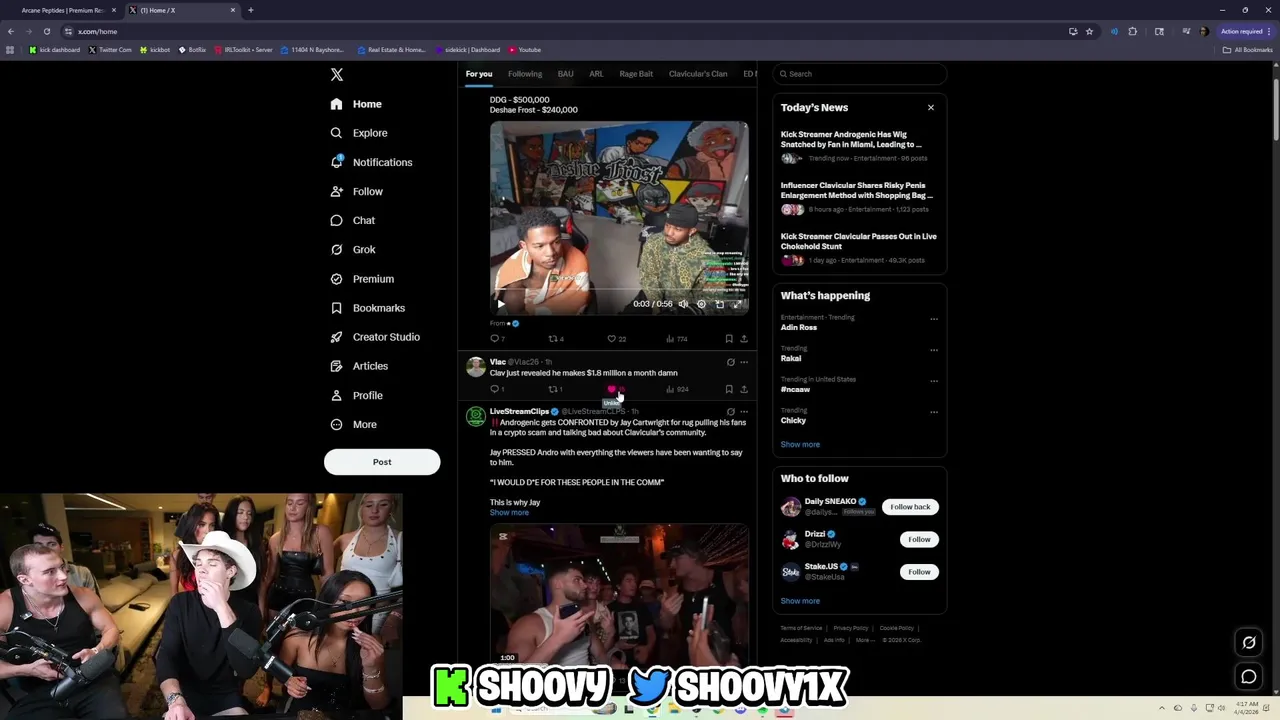Open more options for Rakai trend
This screenshot has width=1280, height=720.
click(x=934, y=350)
